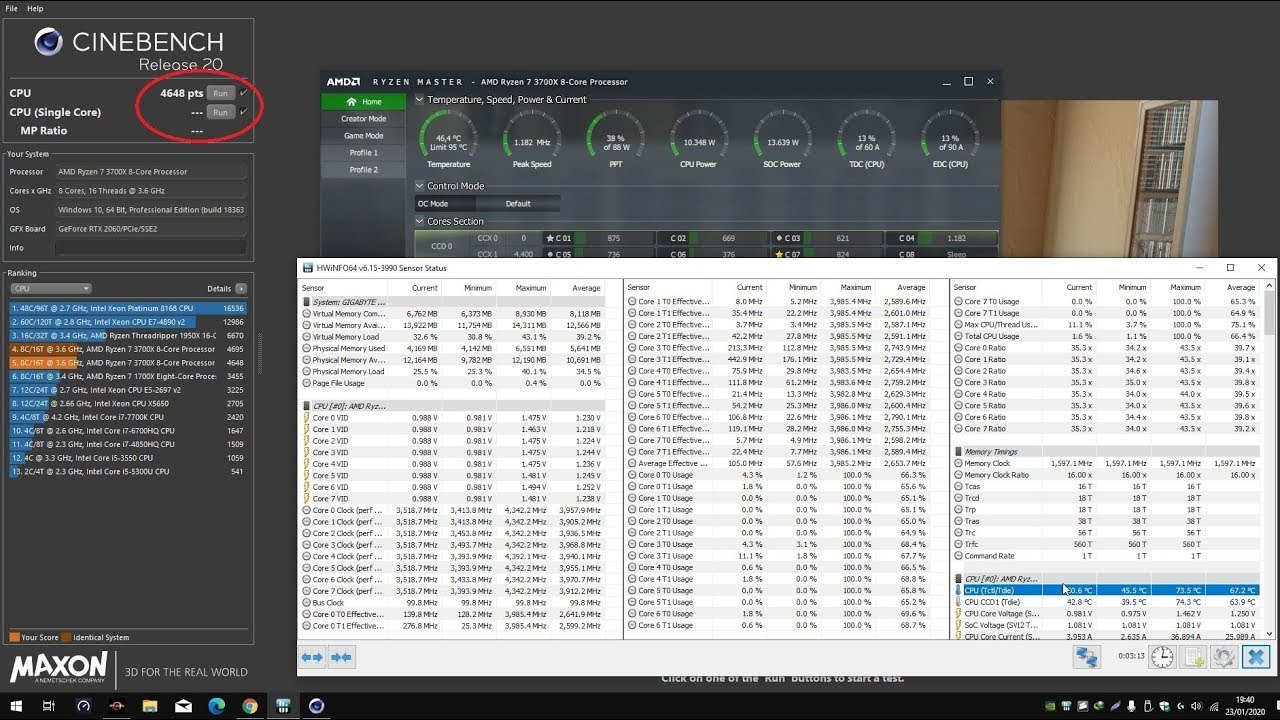Open HWiNFO sensor settings gear icon
1280x720 pixels.
(x=1224, y=657)
